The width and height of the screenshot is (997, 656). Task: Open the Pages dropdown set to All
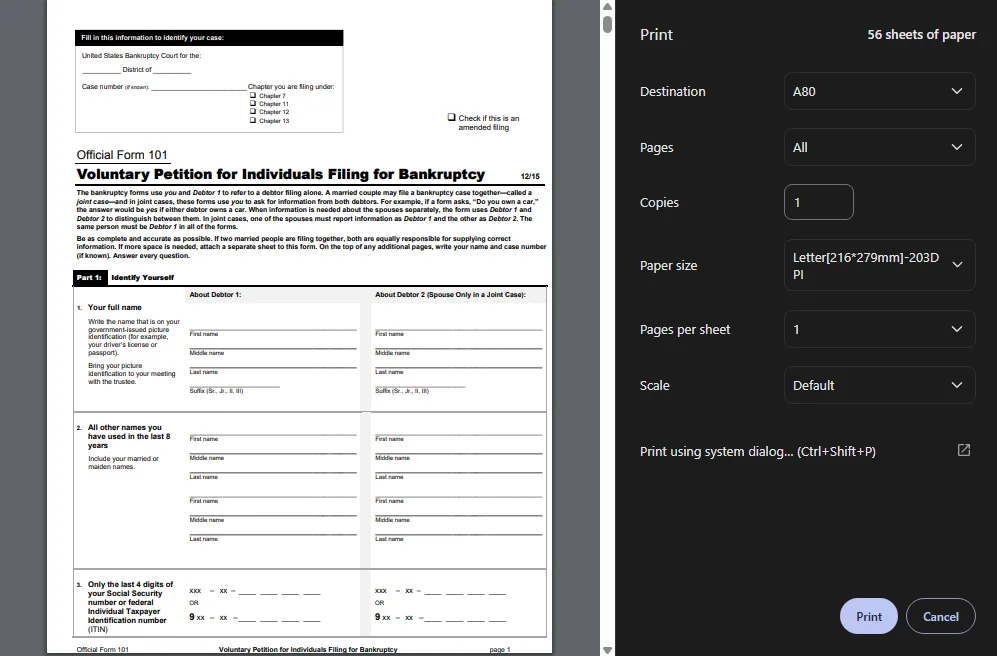(x=879, y=147)
